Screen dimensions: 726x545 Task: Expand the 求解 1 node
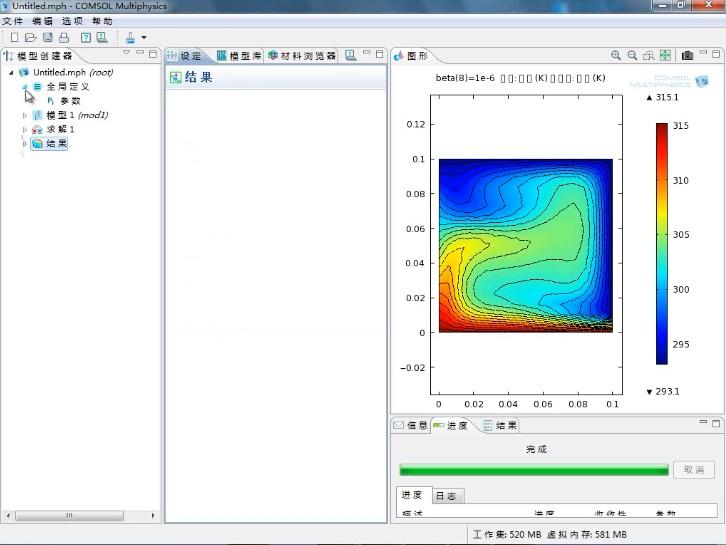(25, 130)
